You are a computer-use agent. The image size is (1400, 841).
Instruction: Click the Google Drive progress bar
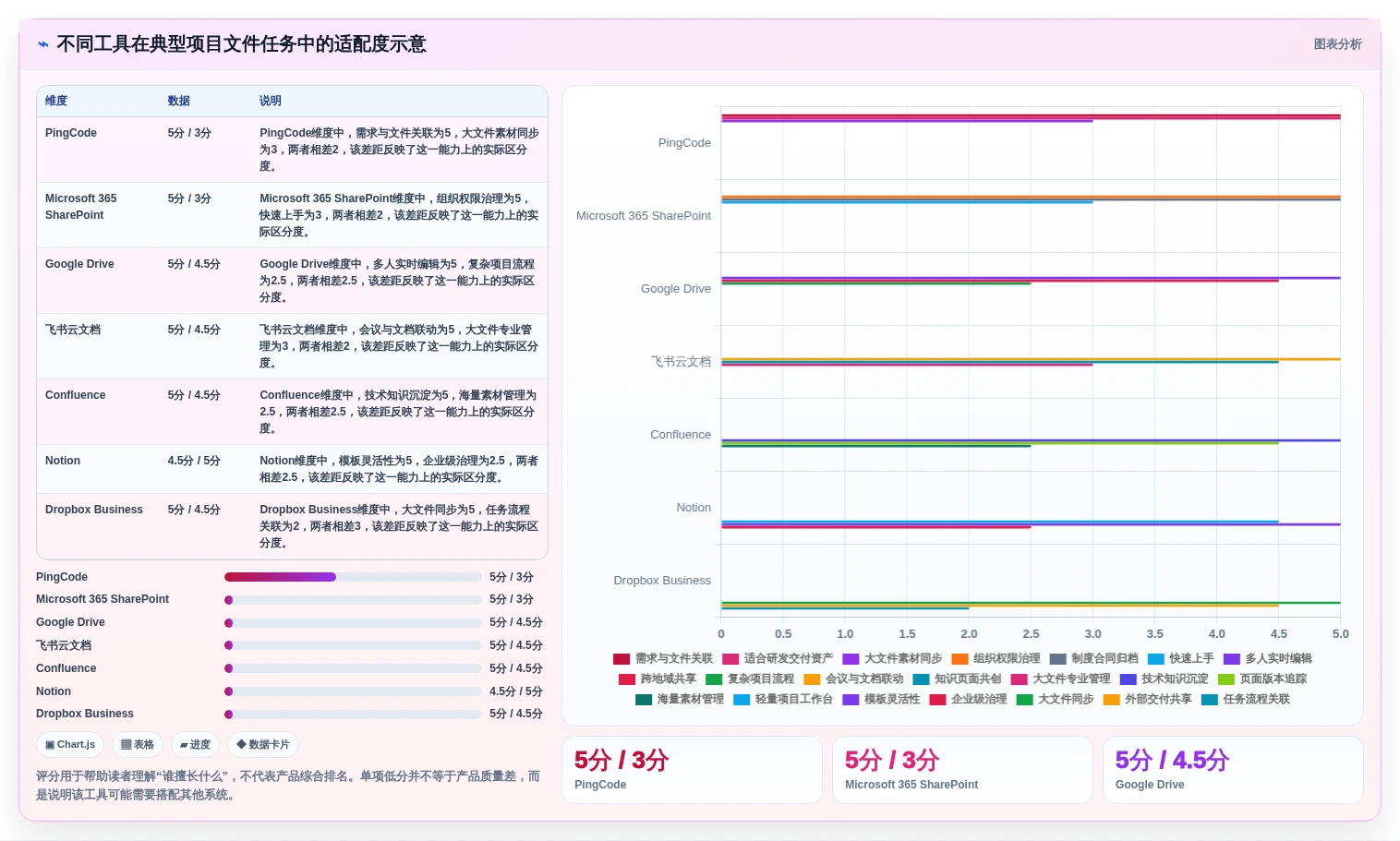353,622
